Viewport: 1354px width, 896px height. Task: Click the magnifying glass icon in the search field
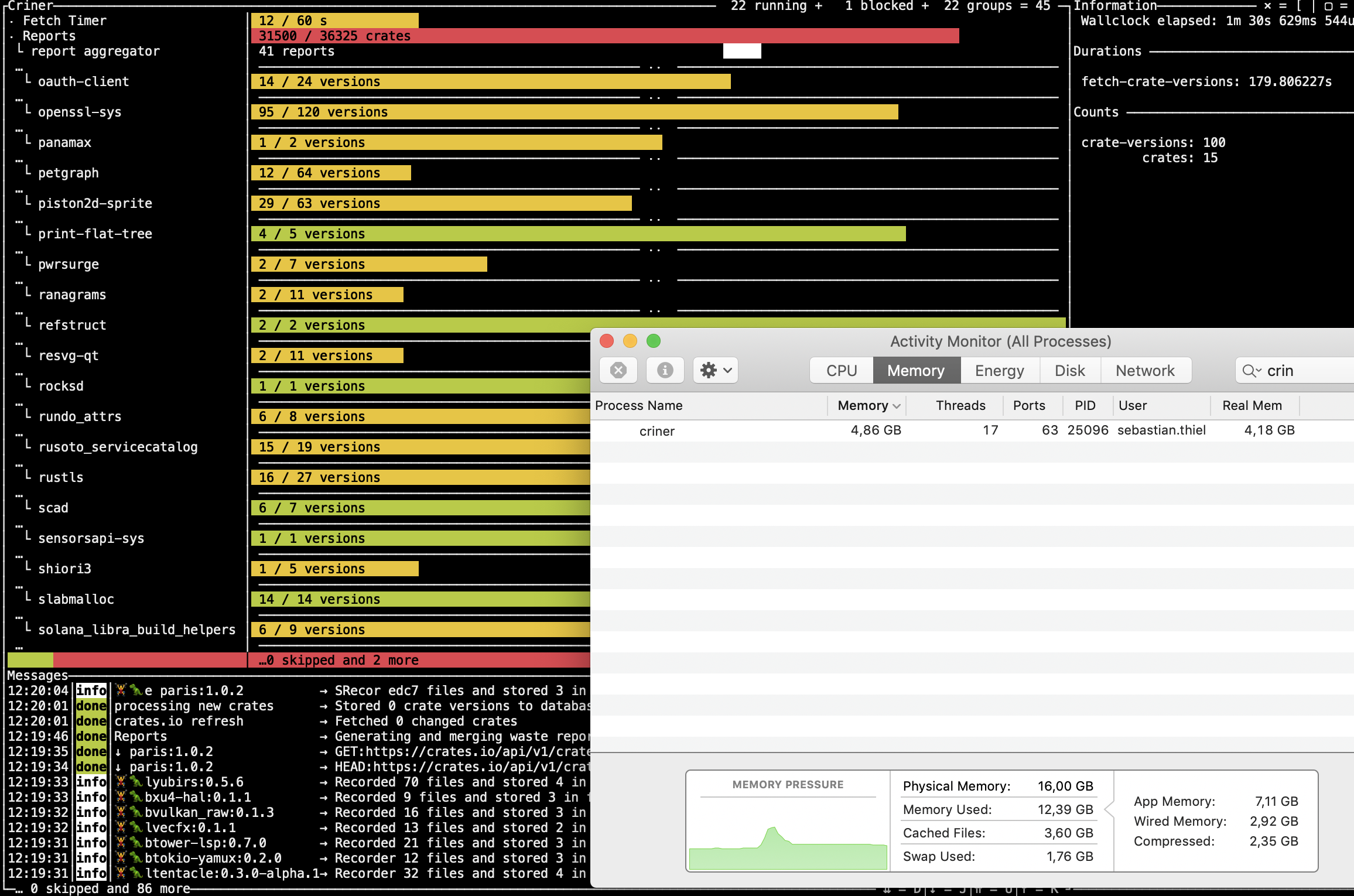(x=1249, y=371)
